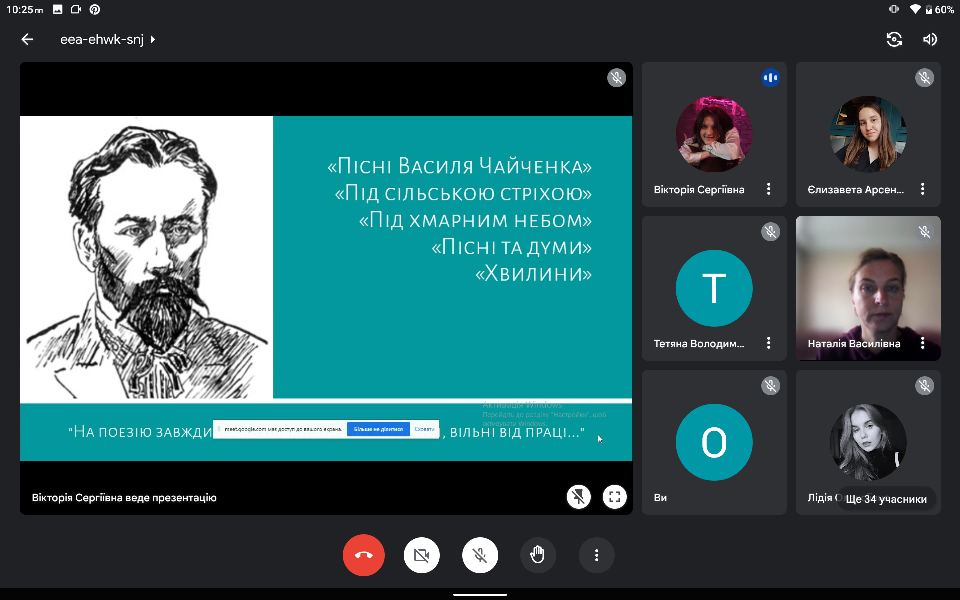Expand the presentation to fullscreen
Screen dimensions: 960x600
pyautogui.click(x=614, y=497)
